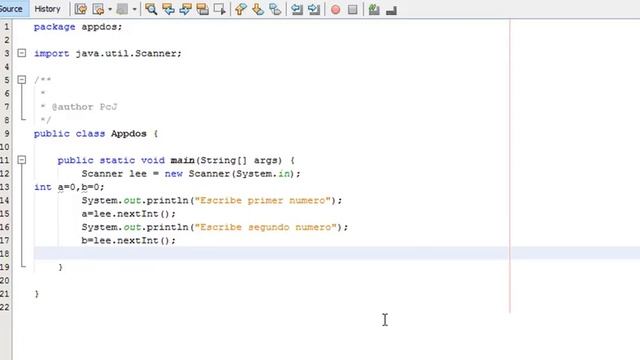Screen dimensions: 640x360
Task: Click closing brace of class on line 21
Action: tap(37, 294)
